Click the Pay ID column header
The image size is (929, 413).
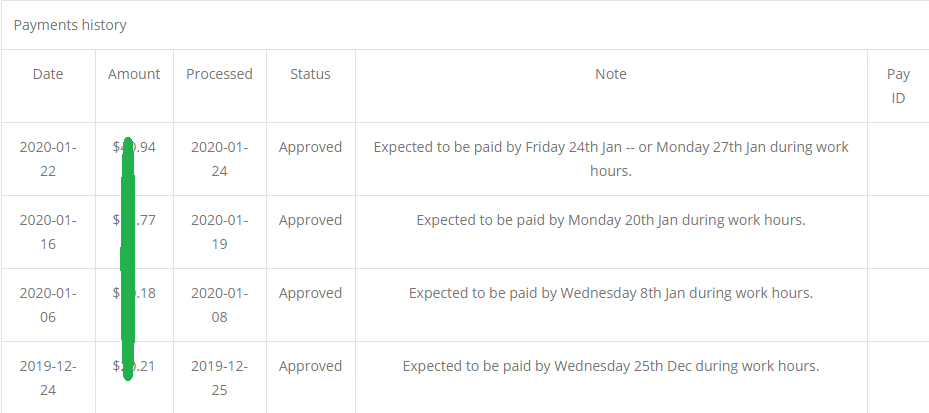pos(898,86)
